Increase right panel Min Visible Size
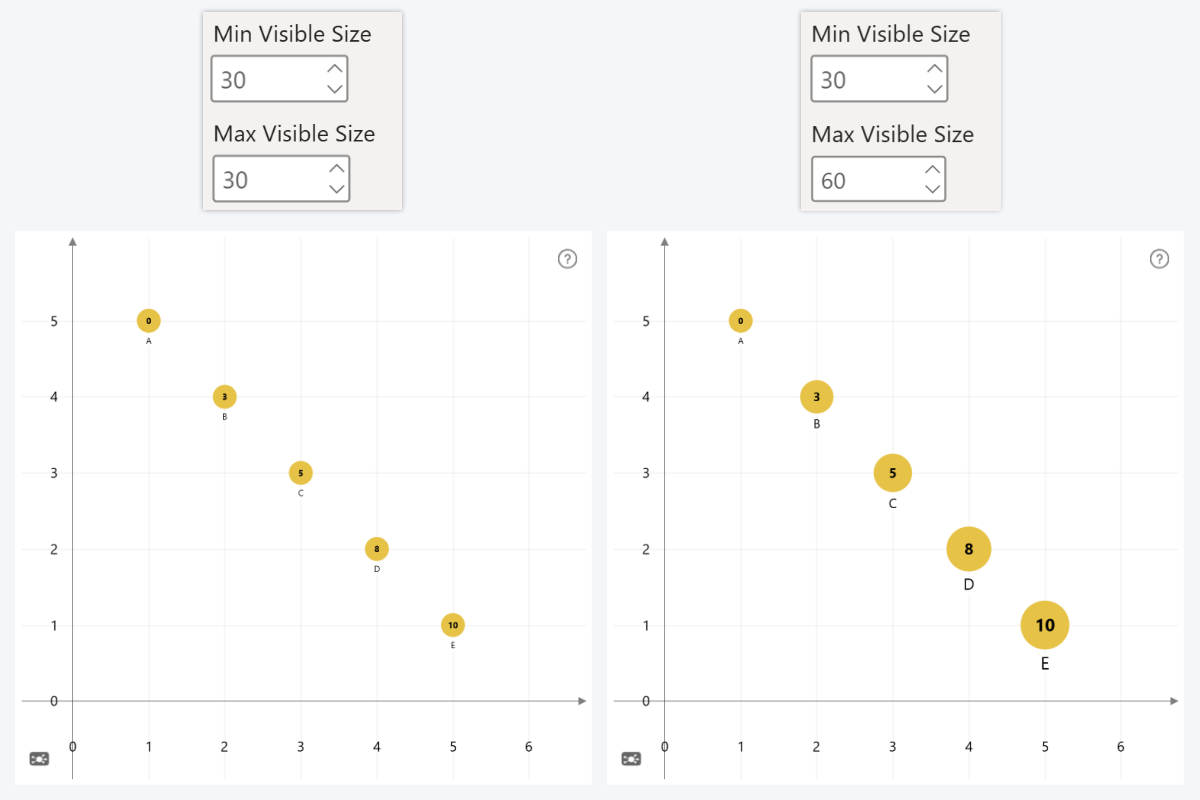This screenshot has width=1200, height=800. point(934,69)
